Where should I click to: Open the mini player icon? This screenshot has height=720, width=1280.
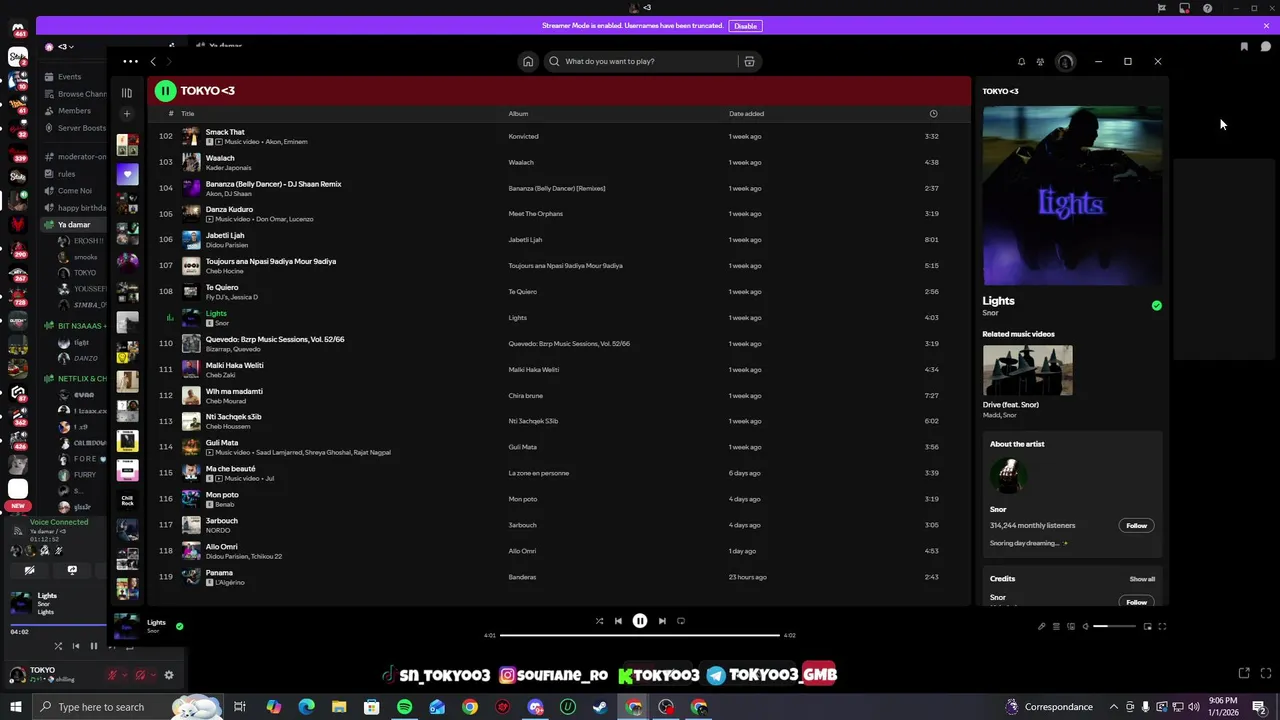[x=1147, y=627]
